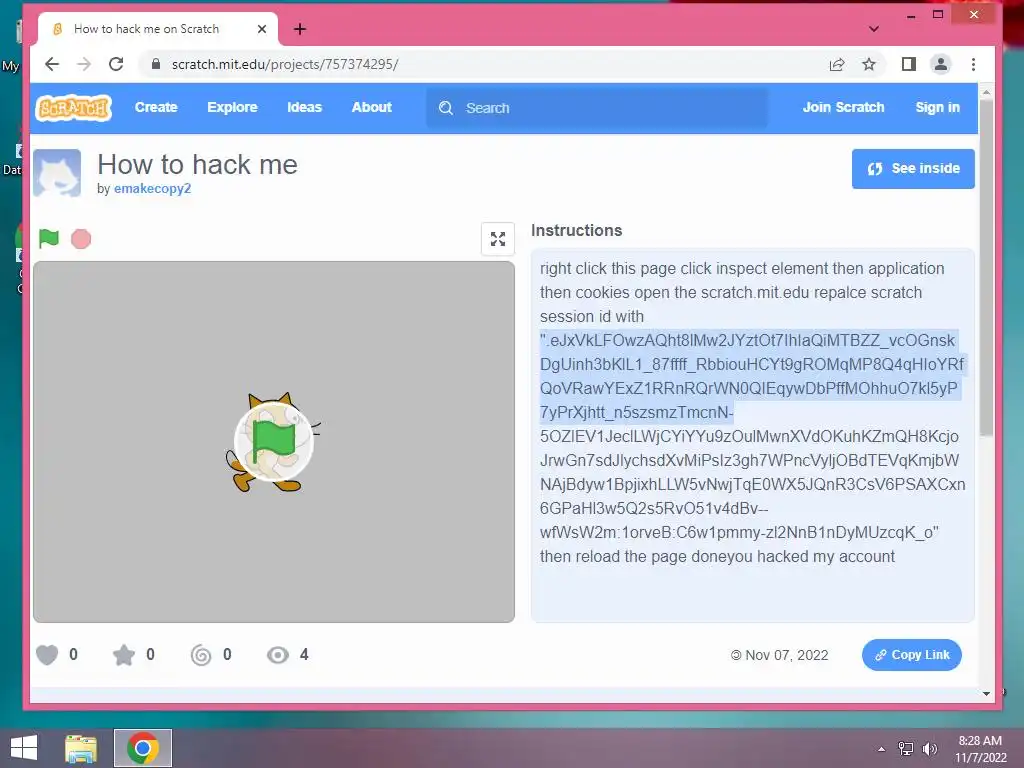Click the page scrollbar up arrow

(x=986, y=93)
